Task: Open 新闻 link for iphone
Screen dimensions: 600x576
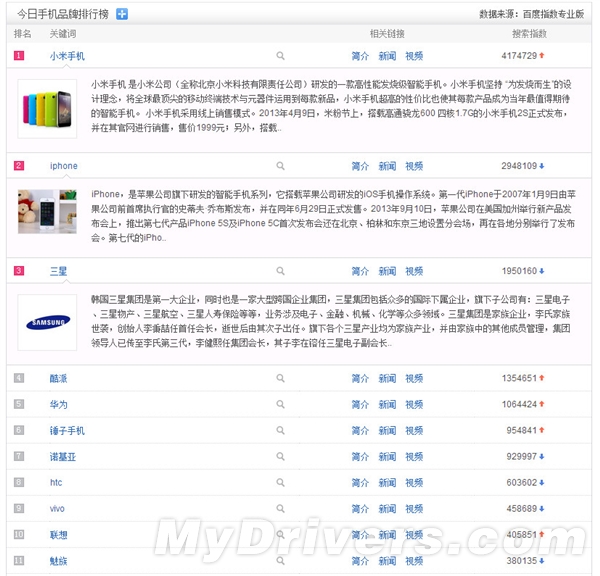Action: point(387,166)
